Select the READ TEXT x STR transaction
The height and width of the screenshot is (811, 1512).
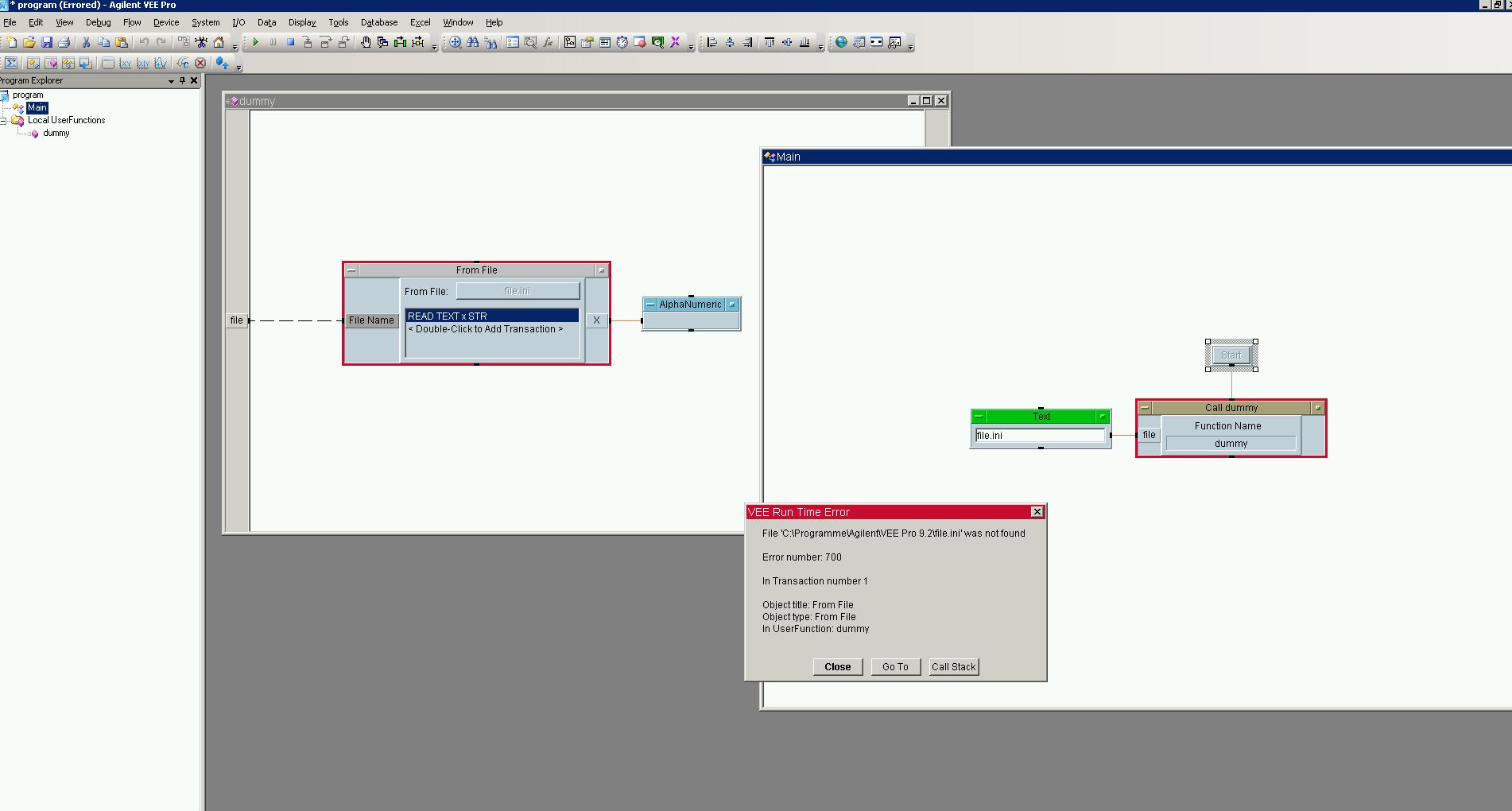491,316
